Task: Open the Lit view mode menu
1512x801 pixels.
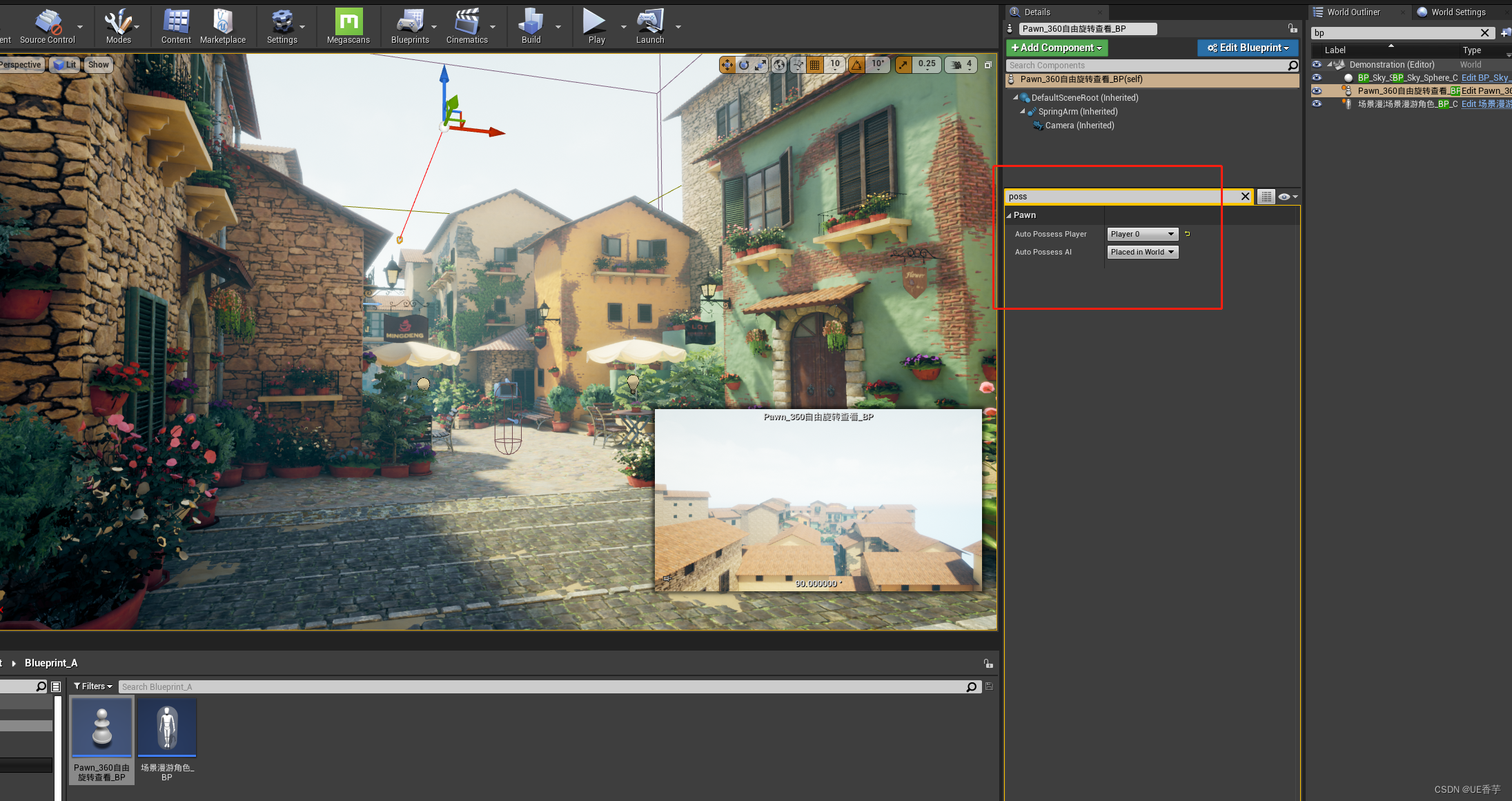Action: coord(65,65)
